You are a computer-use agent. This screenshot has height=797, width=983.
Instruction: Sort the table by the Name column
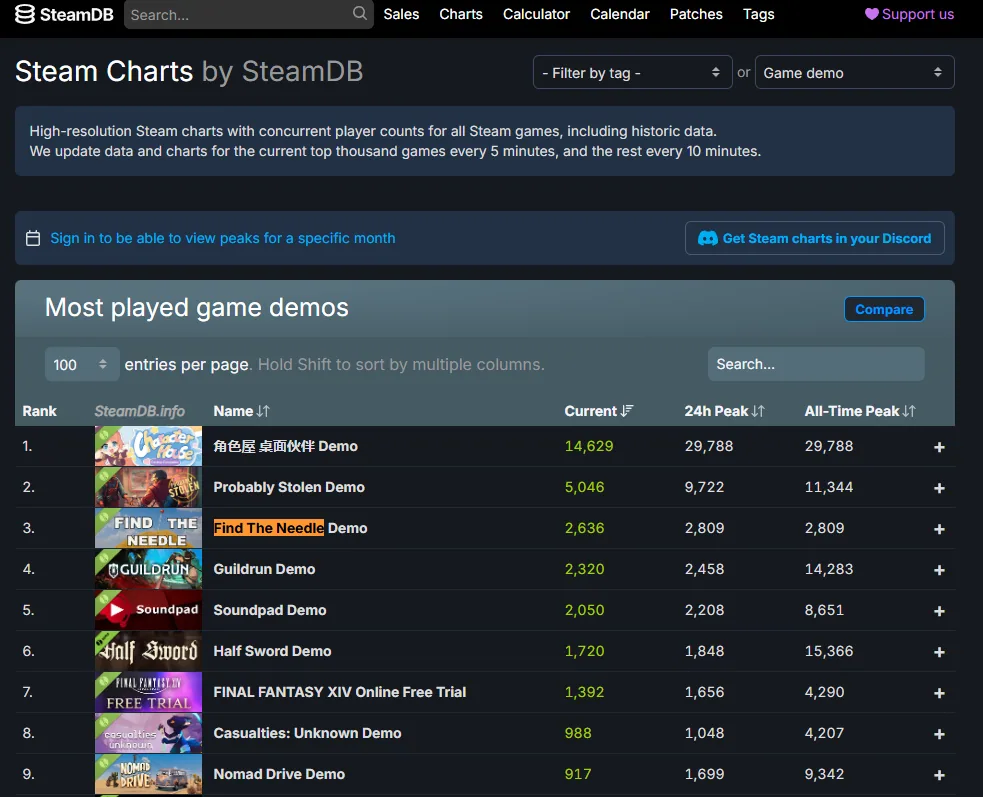(x=241, y=411)
